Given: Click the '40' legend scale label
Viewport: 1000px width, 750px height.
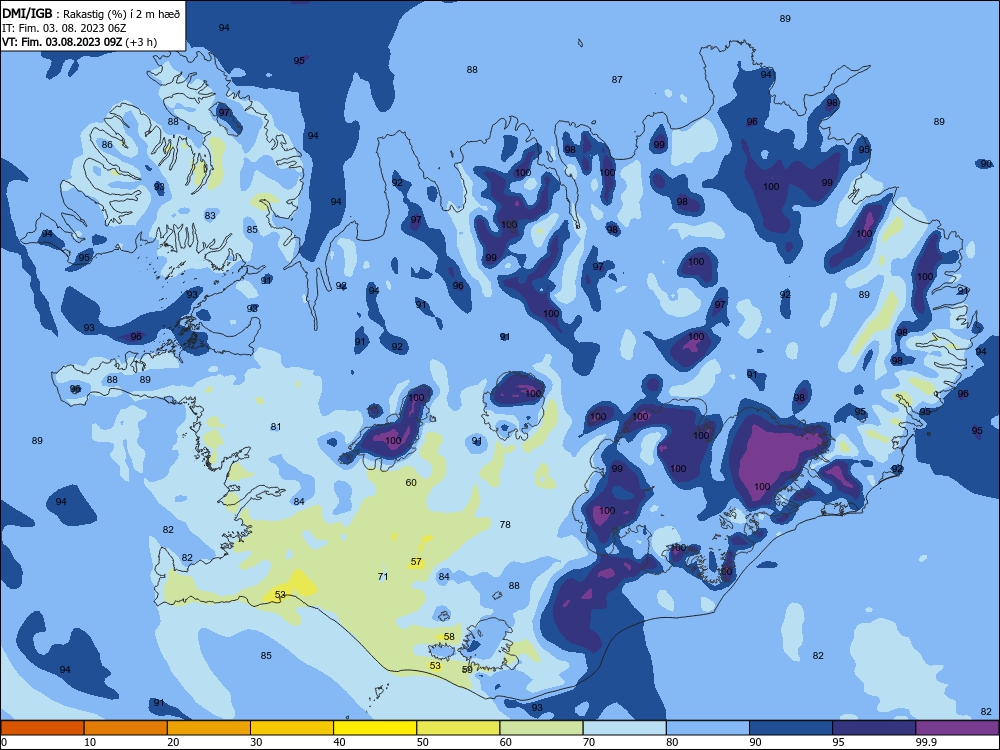Looking at the screenshot, I should tap(339, 742).
